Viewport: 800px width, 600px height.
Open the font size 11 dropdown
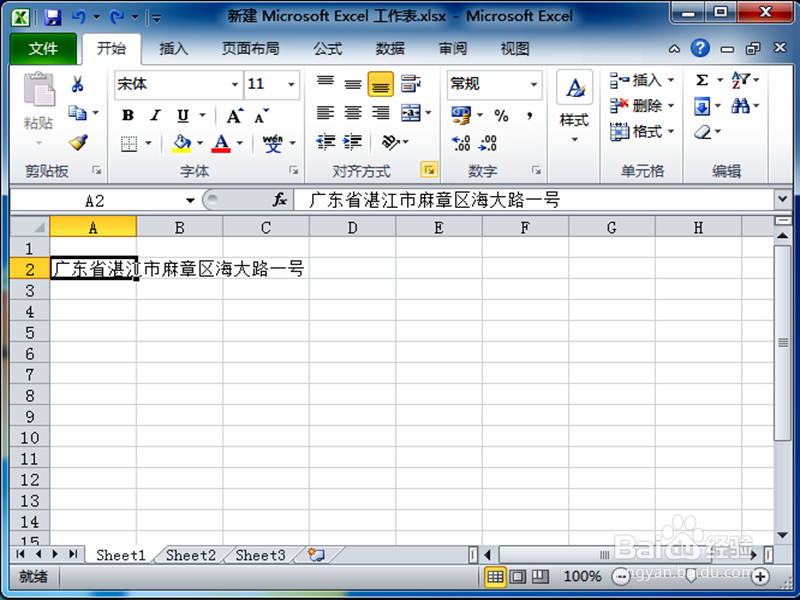pyautogui.click(x=291, y=84)
